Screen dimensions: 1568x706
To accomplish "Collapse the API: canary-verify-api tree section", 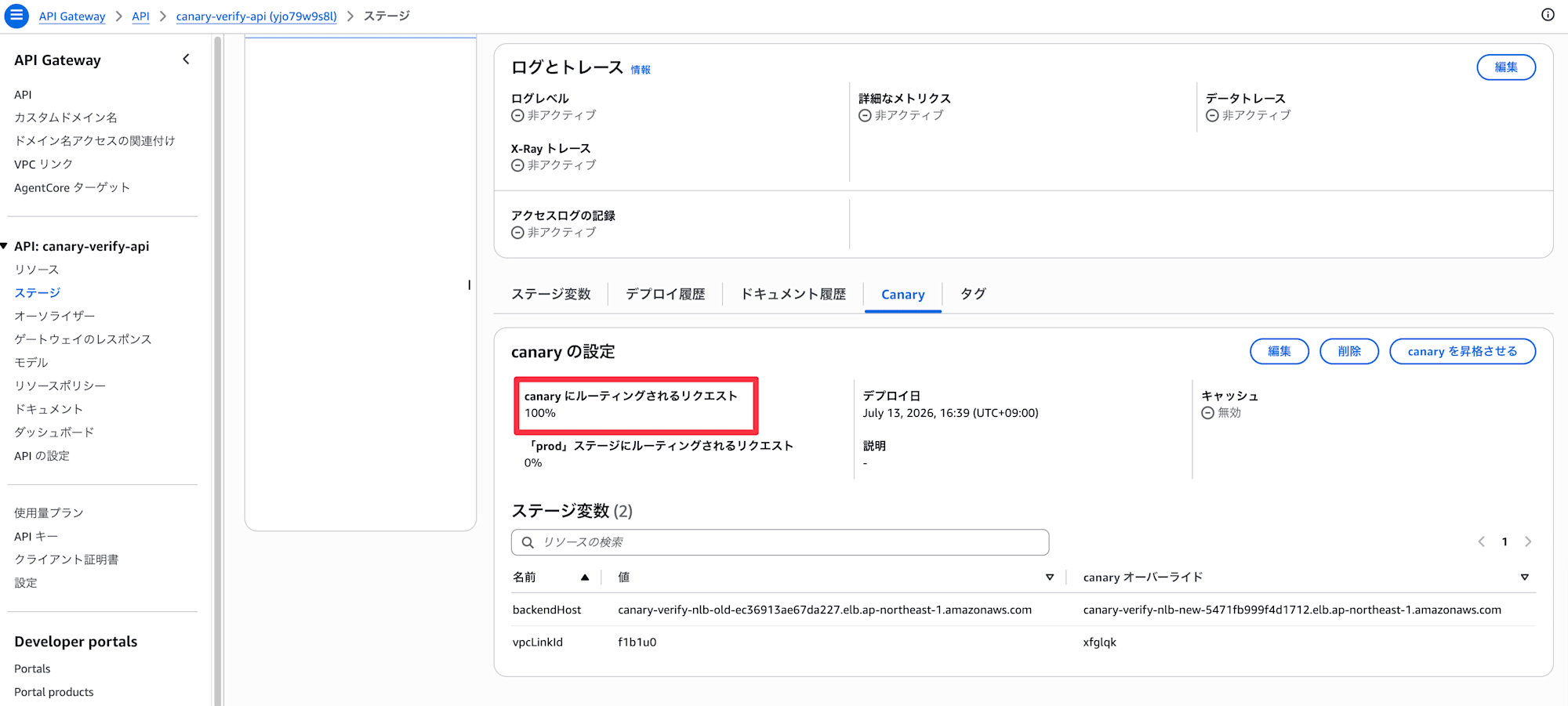I will (x=5, y=246).
